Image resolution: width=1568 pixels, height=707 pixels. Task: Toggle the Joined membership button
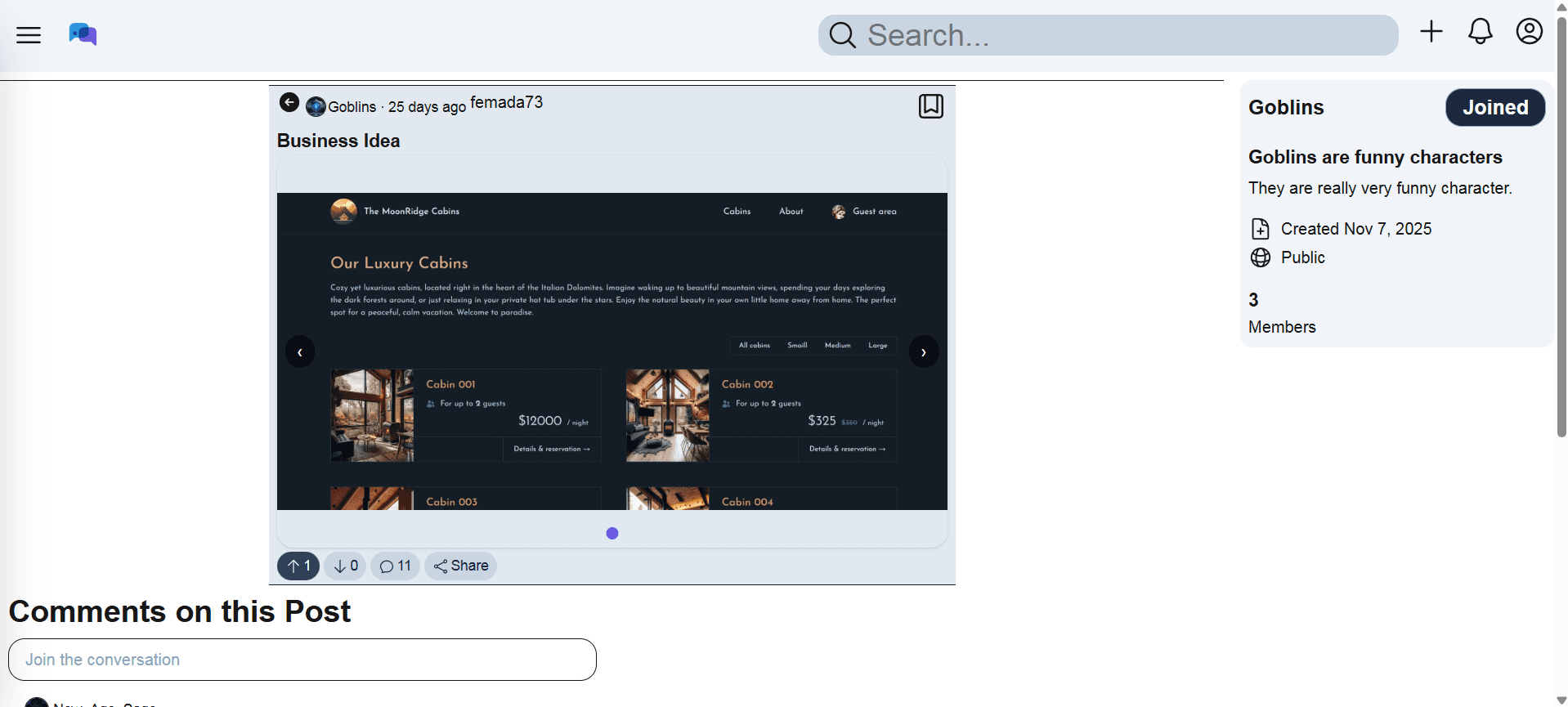(x=1495, y=107)
